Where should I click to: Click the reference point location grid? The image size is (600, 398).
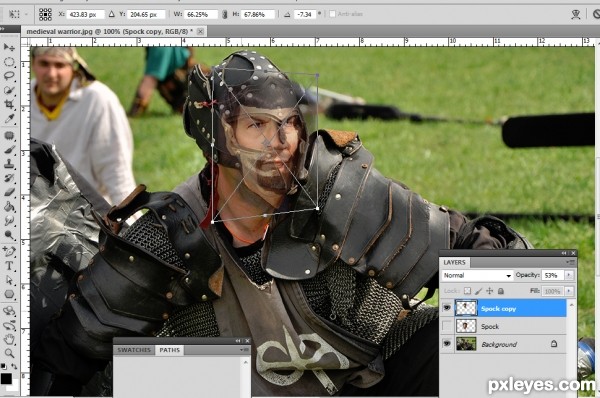tap(45, 15)
